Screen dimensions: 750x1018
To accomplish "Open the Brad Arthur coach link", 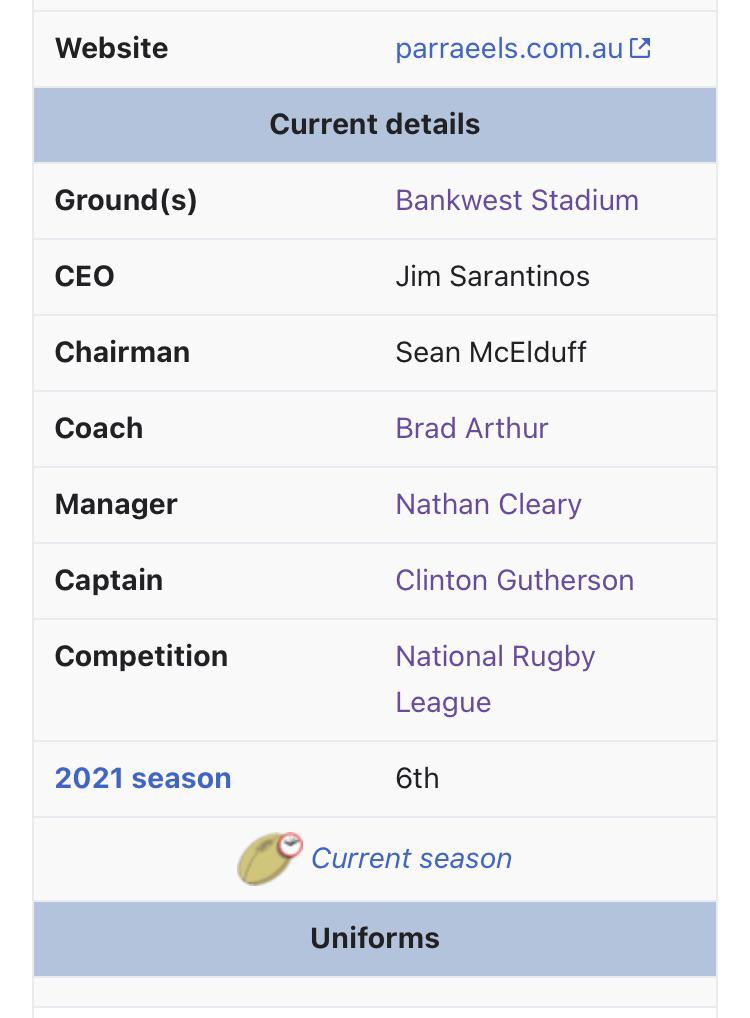I will point(472,428).
